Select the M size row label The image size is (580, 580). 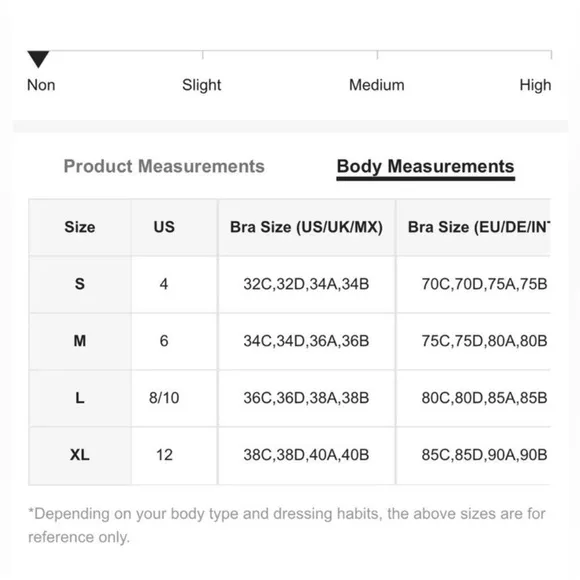click(80, 341)
